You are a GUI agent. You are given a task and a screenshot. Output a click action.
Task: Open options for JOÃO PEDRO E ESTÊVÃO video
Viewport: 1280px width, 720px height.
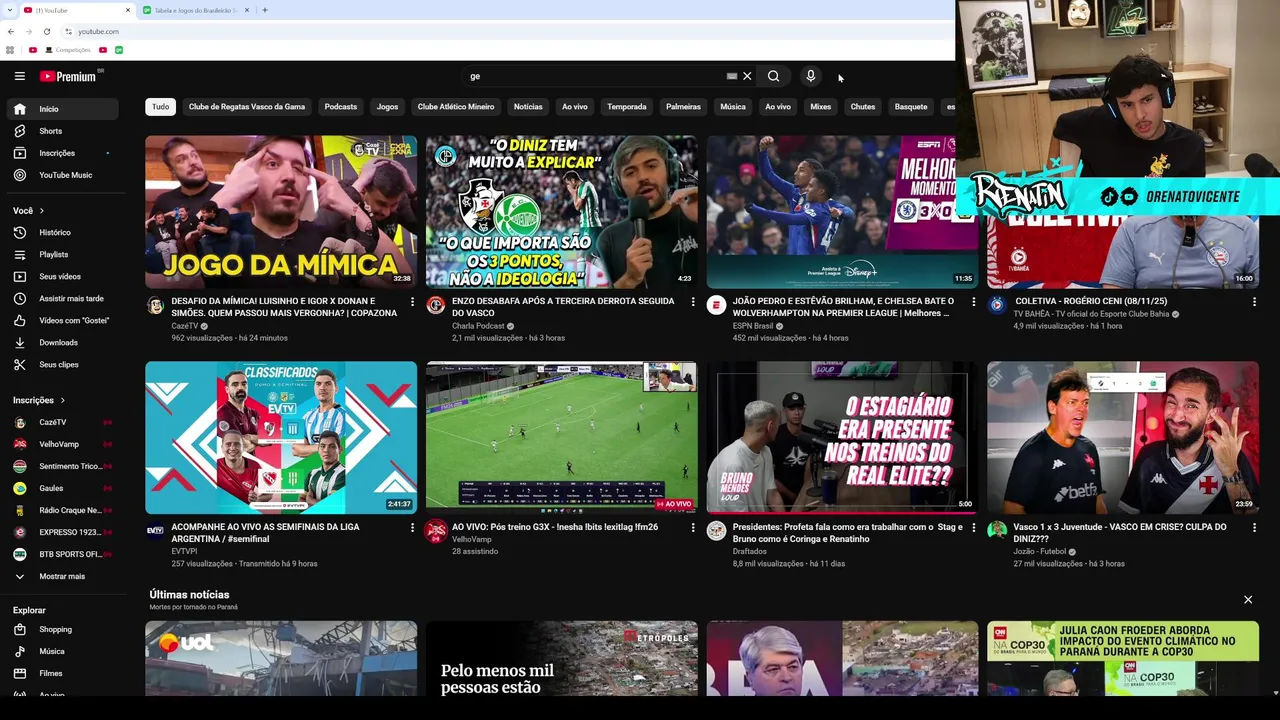click(x=973, y=301)
